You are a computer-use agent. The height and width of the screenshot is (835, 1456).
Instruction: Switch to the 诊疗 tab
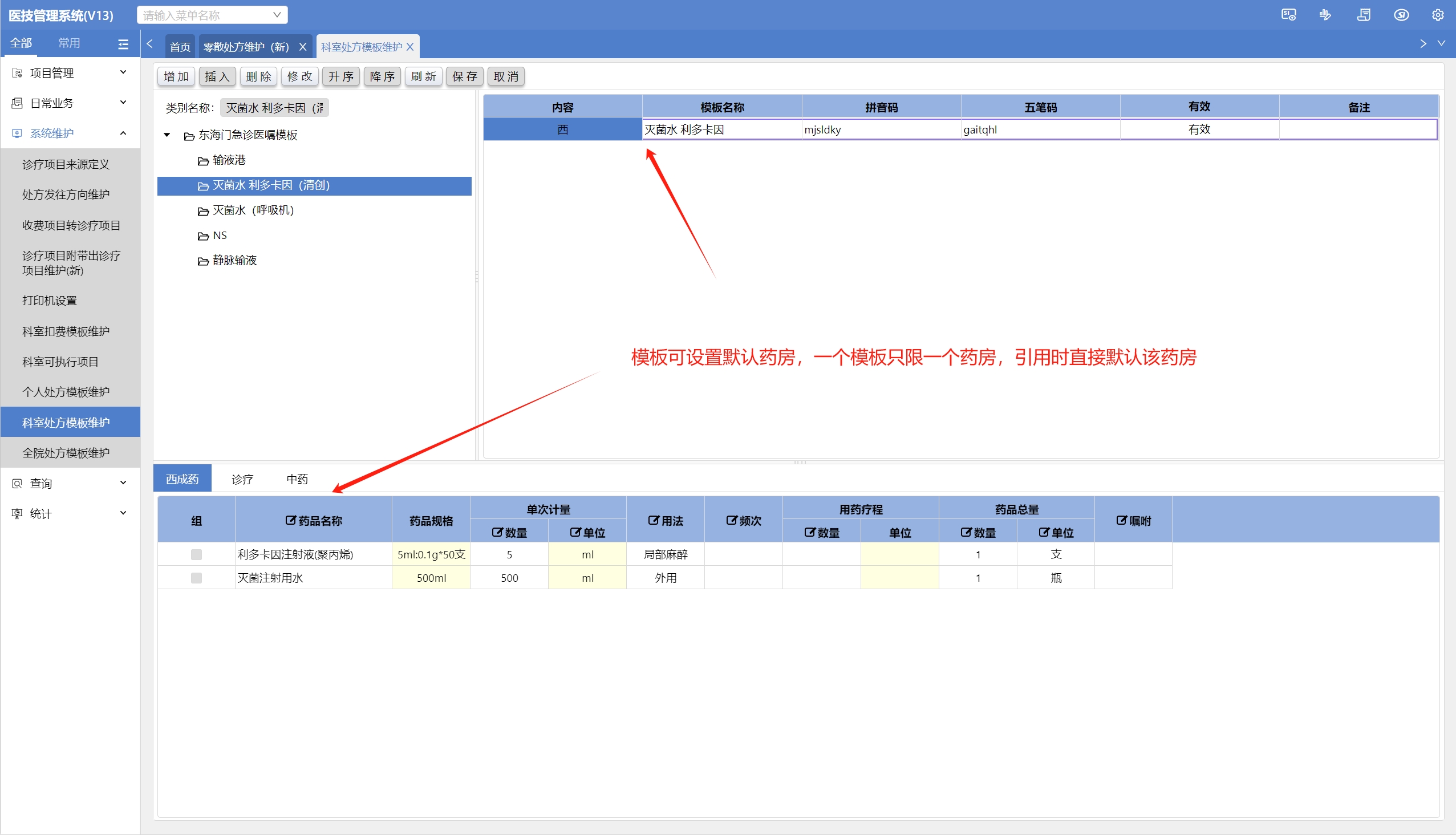(x=242, y=479)
